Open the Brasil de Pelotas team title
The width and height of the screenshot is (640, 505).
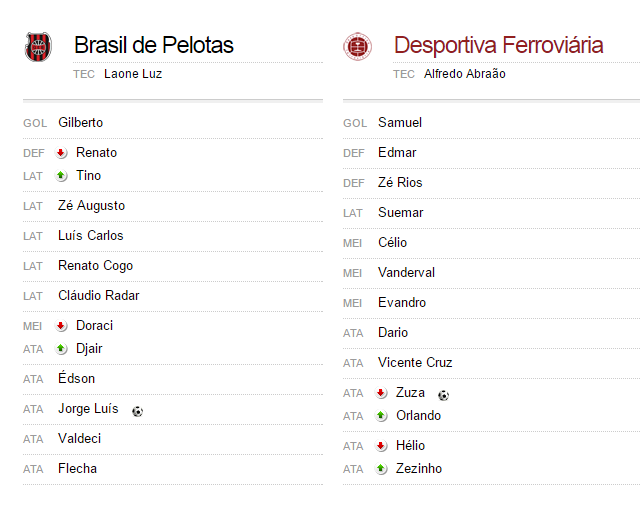point(154,45)
